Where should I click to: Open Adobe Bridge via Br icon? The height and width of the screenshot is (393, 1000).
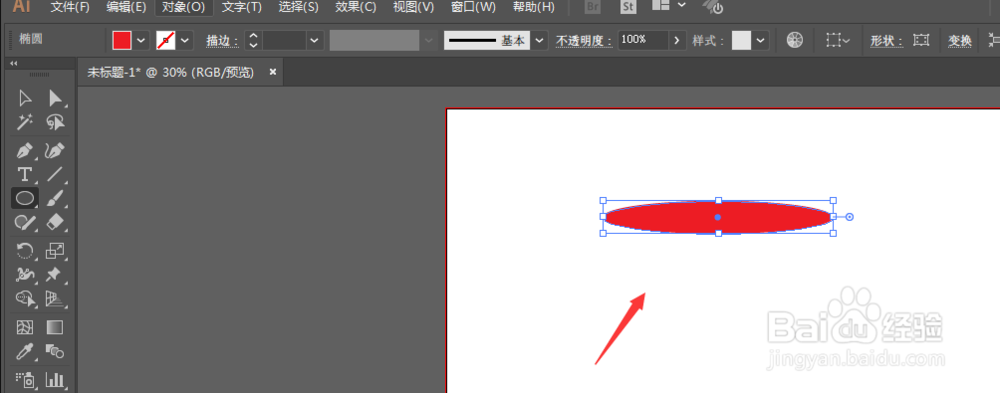[x=592, y=7]
